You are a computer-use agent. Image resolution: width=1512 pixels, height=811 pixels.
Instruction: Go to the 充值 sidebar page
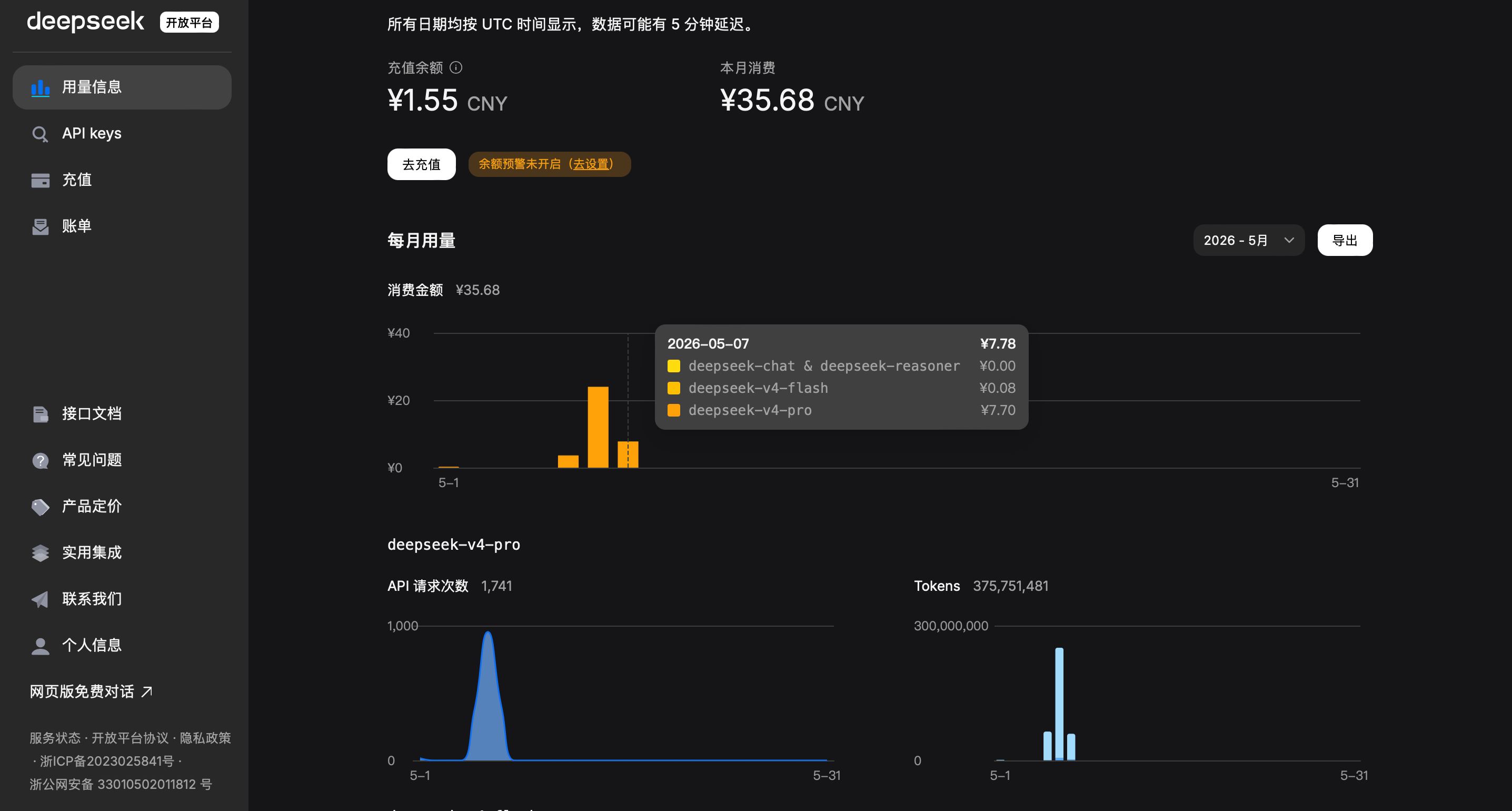(x=122, y=180)
